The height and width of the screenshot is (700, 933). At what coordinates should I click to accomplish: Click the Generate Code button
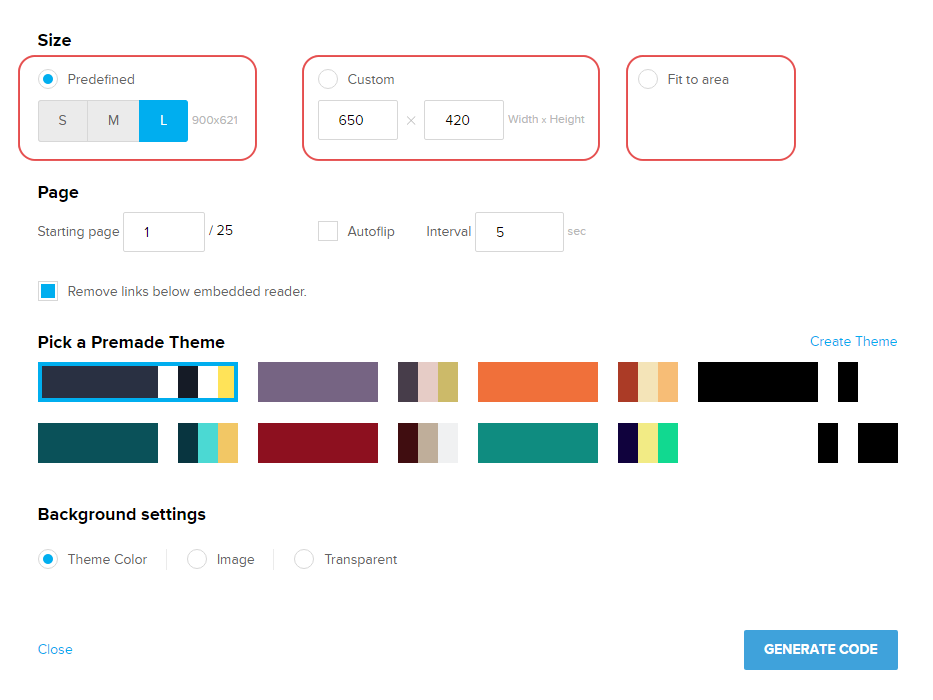[x=820, y=649]
